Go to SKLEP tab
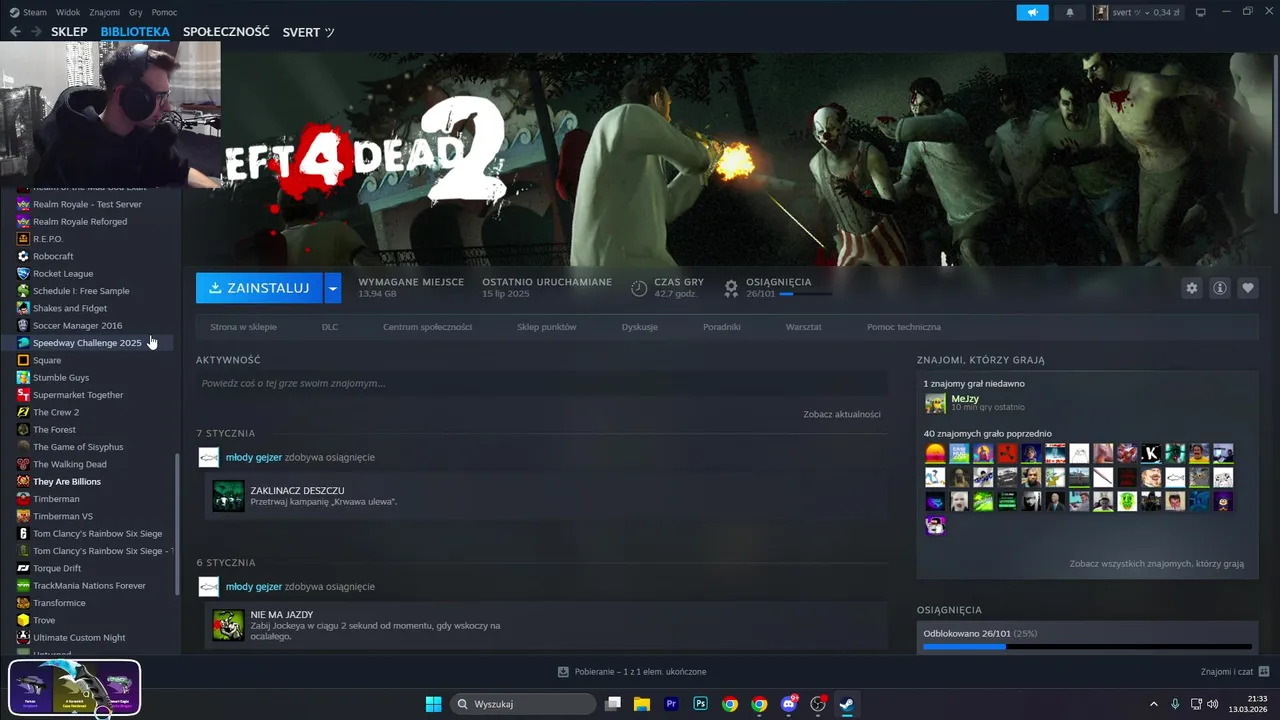 pos(69,32)
